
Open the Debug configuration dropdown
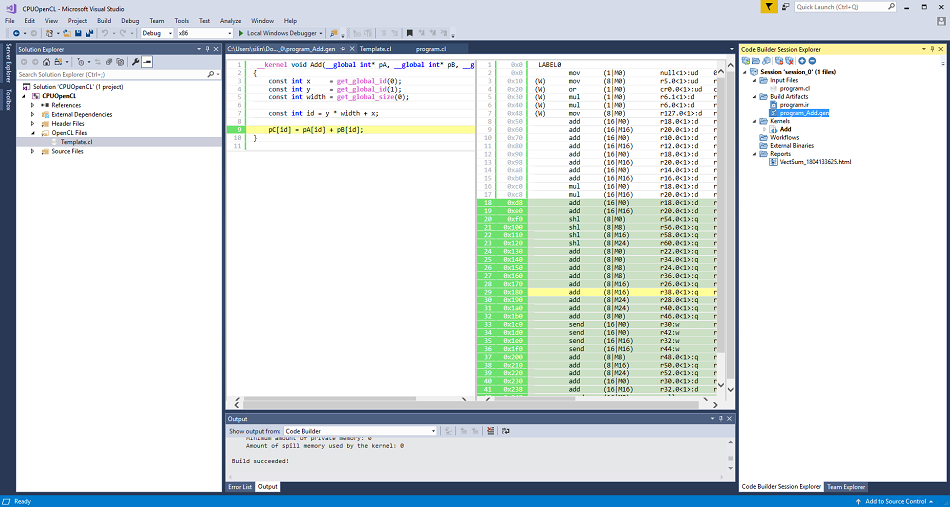click(x=155, y=33)
